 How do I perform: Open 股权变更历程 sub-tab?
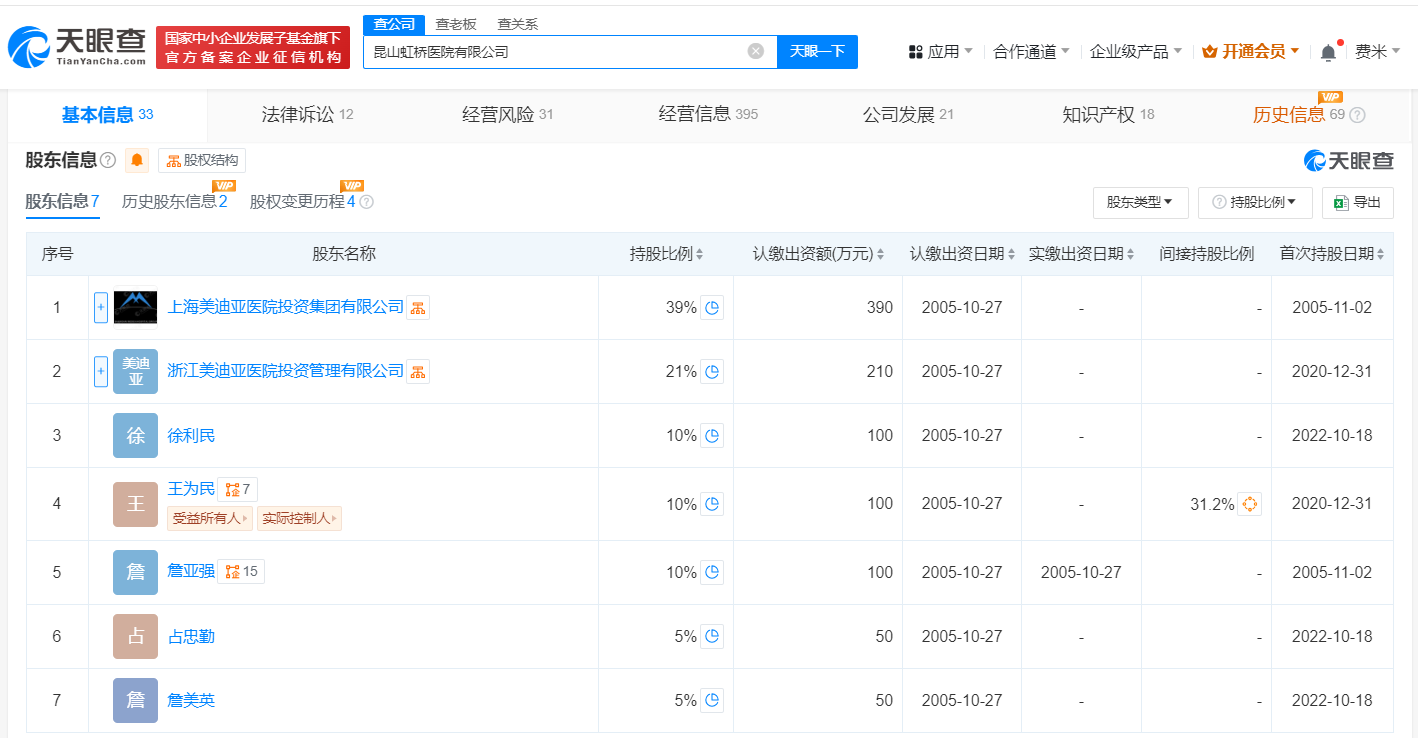coord(303,202)
